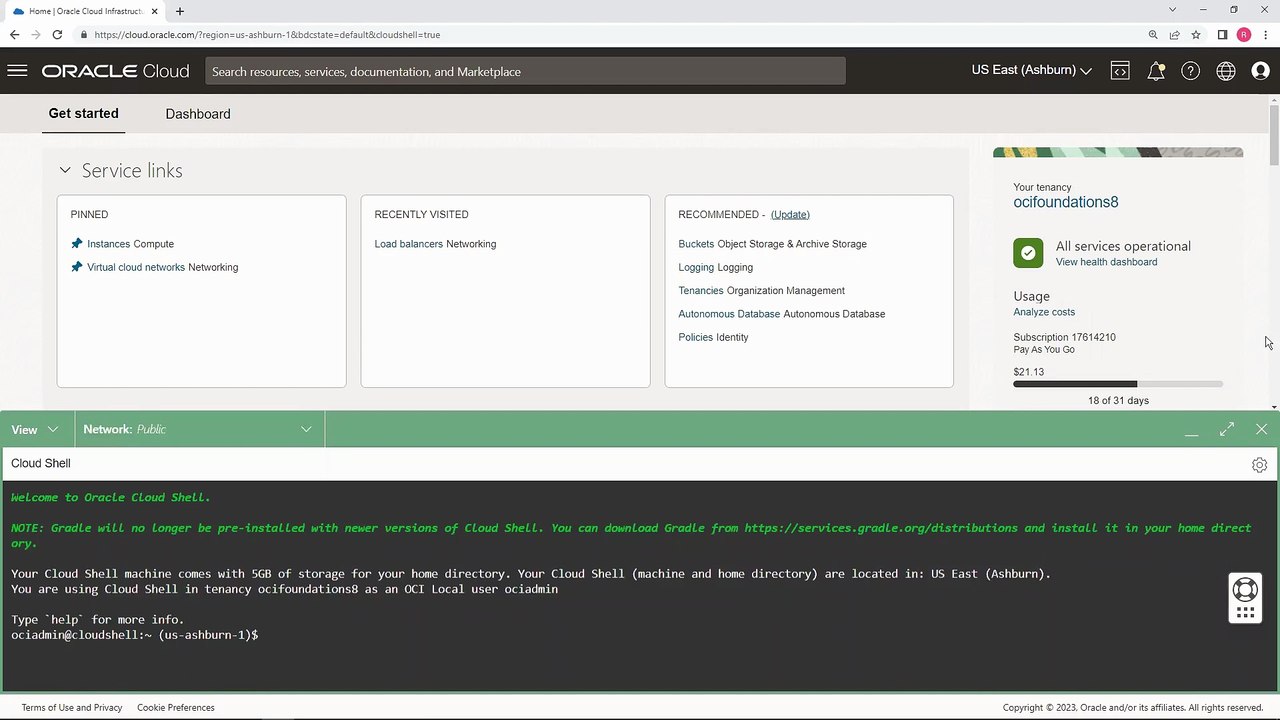
Task: Click Analyze costs link
Action: click(x=1044, y=312)
